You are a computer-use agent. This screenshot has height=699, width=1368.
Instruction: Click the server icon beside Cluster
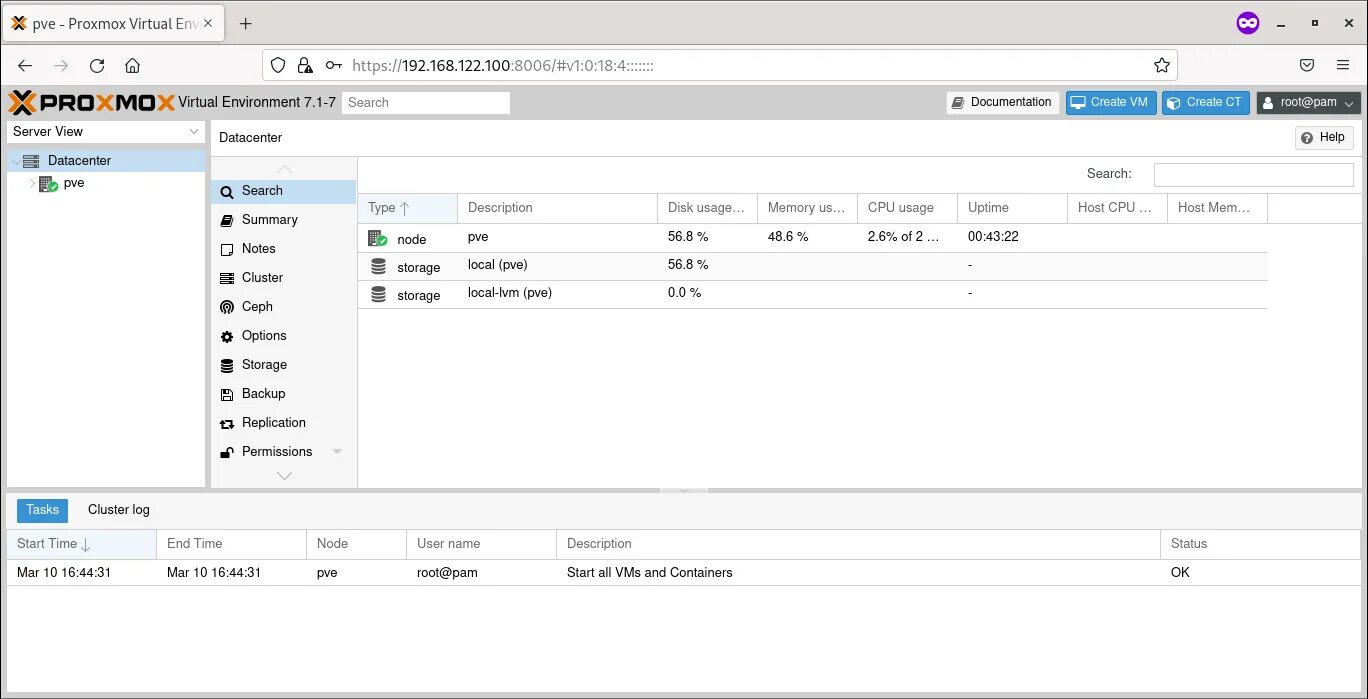pyautogui.click(x=227, y=278)
